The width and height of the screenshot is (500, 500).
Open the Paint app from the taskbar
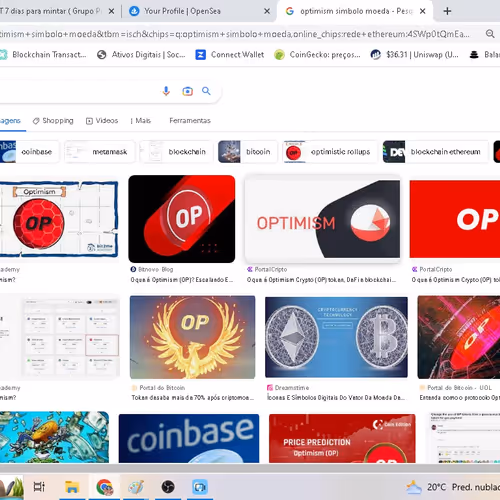pyautogui.click(x=136, y=487)
